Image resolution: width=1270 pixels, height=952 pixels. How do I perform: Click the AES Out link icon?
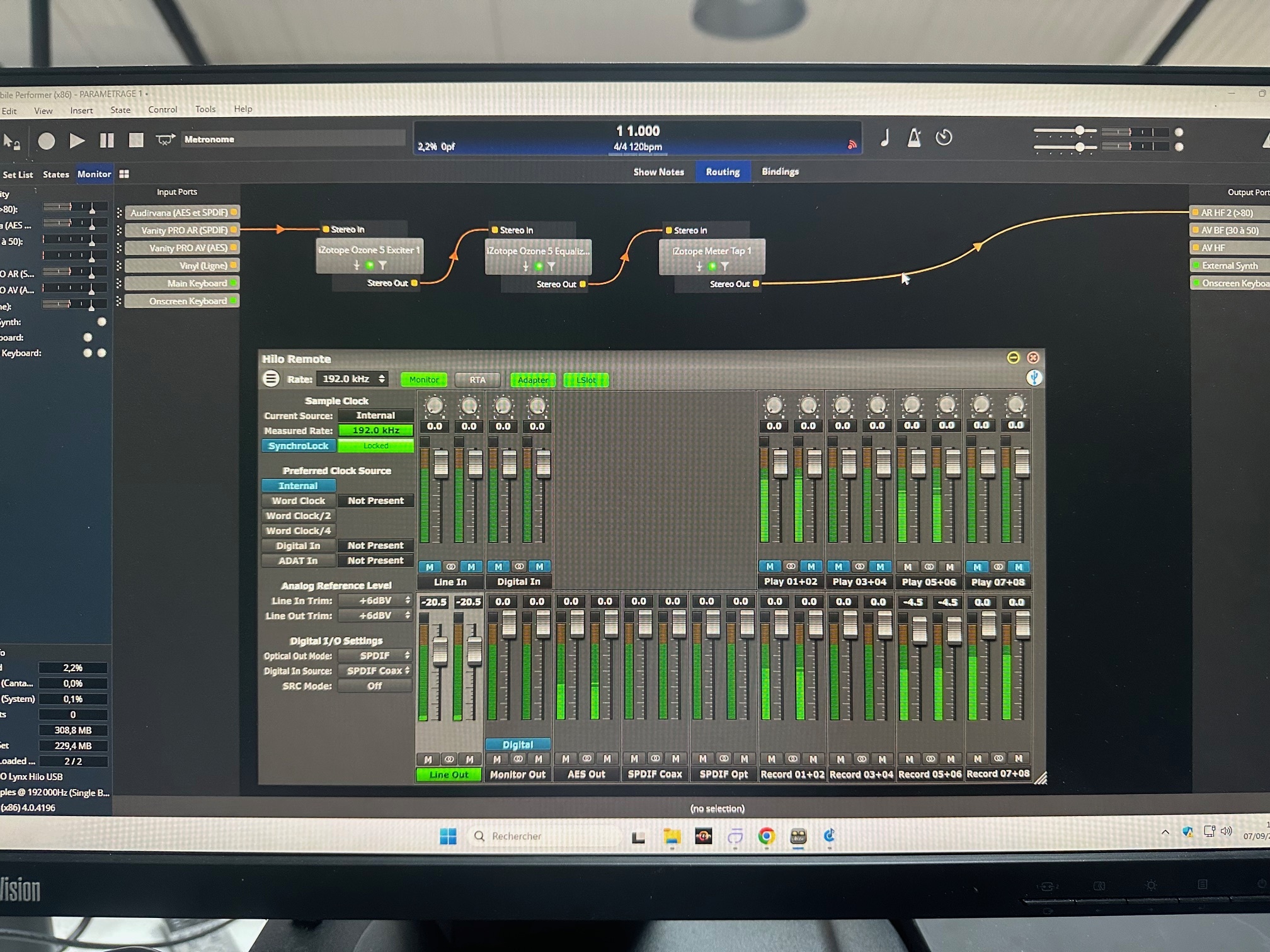[x=586, y=759]
